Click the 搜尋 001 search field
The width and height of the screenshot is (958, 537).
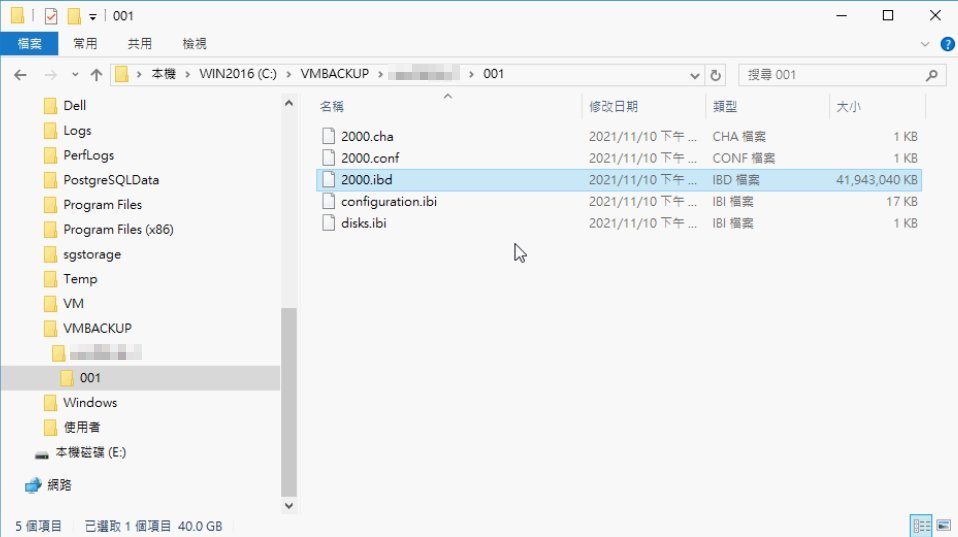pyautogui.click(x=830, y=75)
